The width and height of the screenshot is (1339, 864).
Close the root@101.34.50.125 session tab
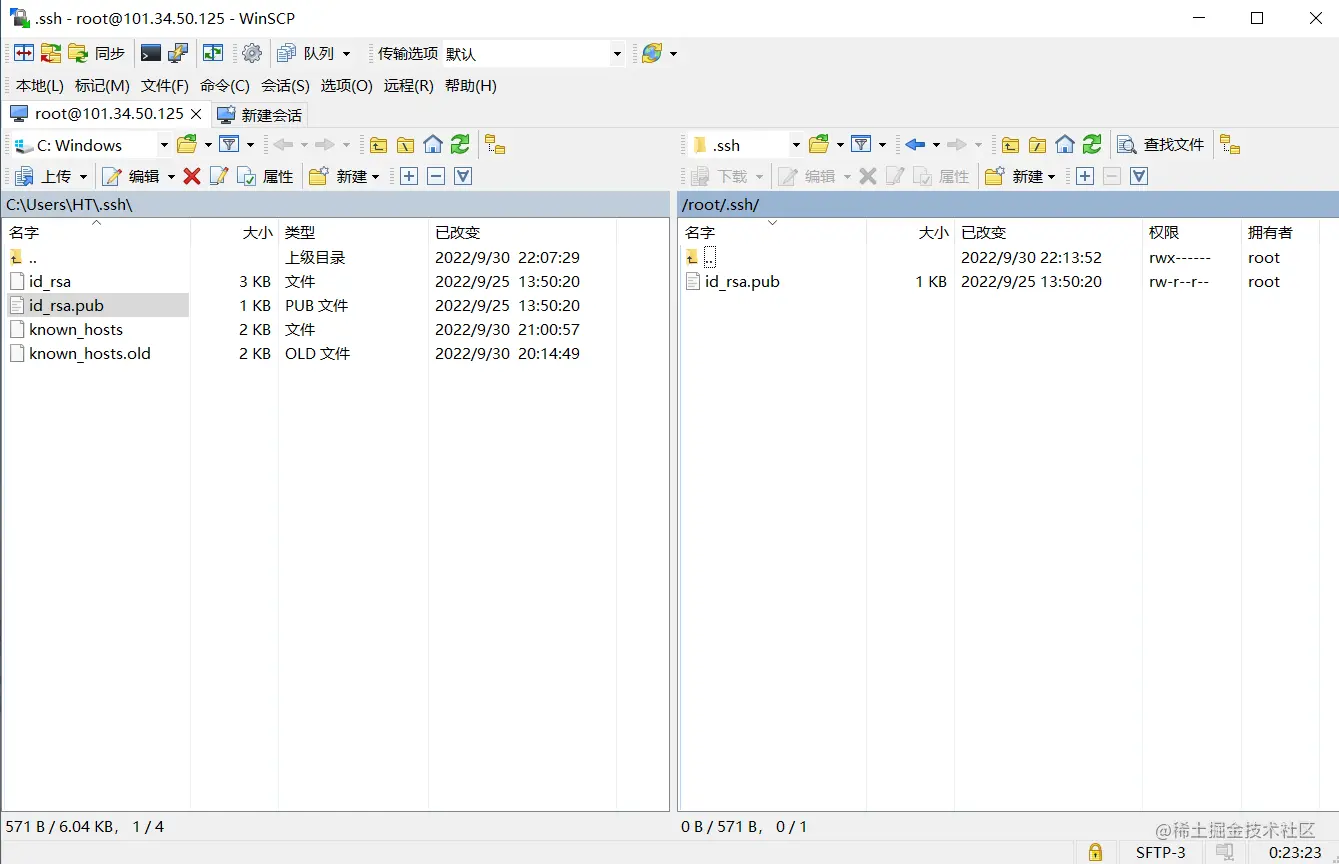click(x=196, y=114)
